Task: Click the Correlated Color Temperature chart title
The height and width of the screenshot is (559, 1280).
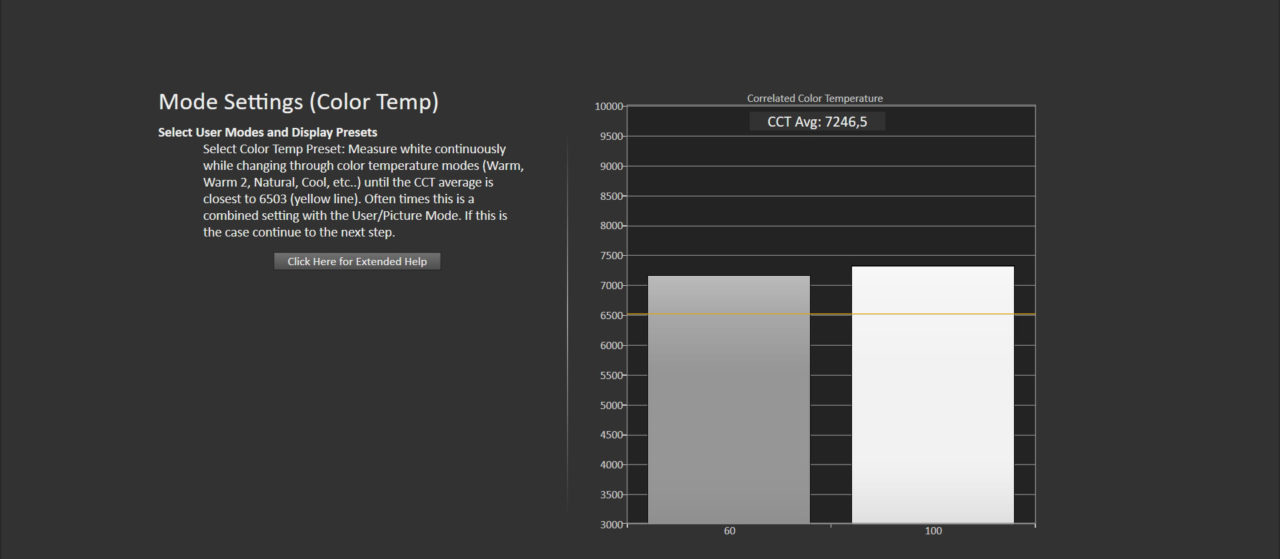Action: coord(815,98)
